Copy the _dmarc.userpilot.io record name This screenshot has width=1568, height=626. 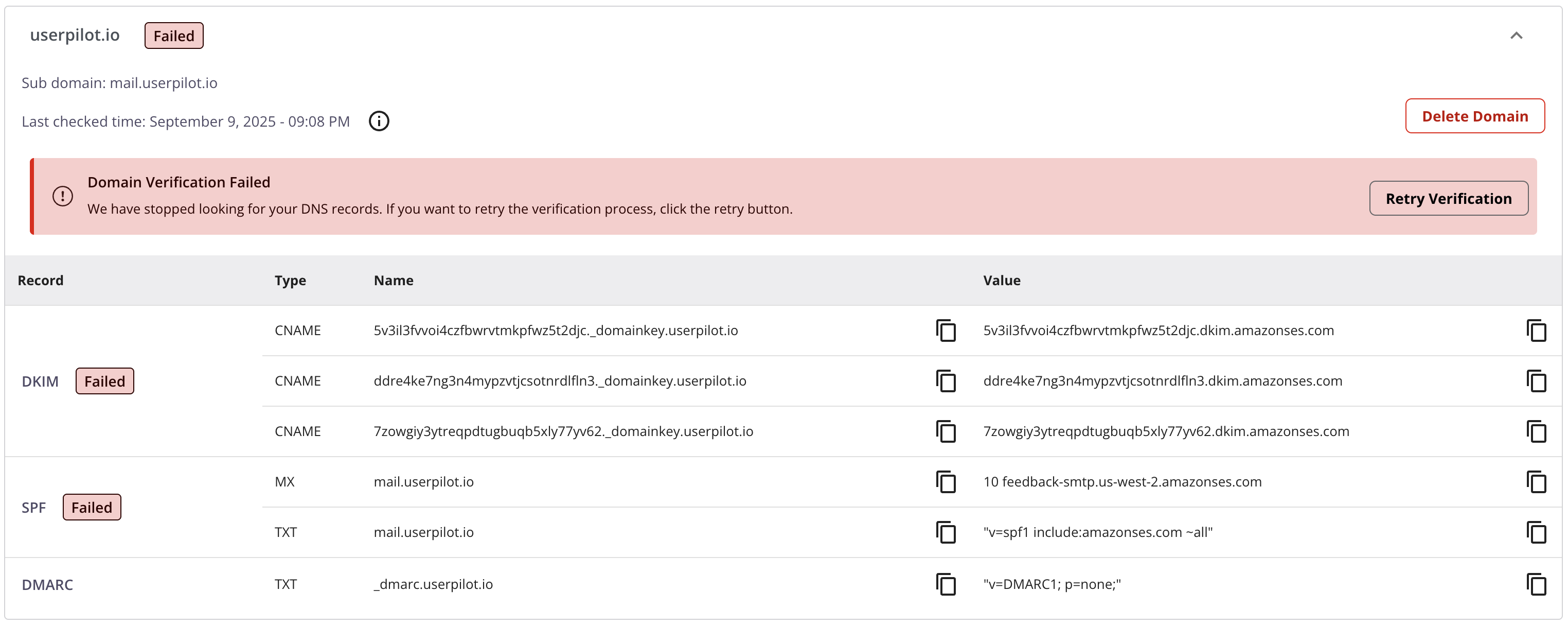click(x=946, y=585)
